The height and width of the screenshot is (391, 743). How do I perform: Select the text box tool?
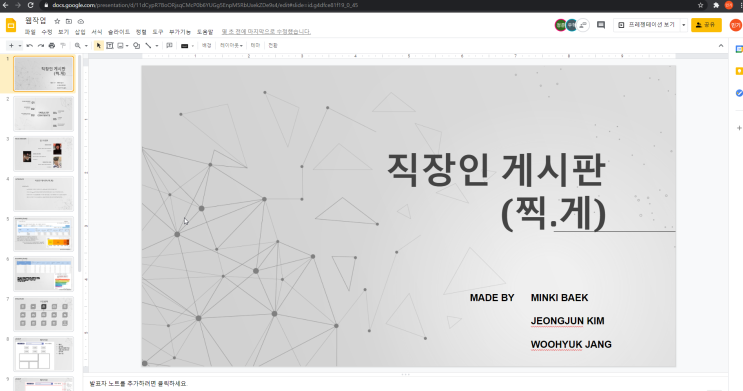pyautogui.click(x=109, y=45)
